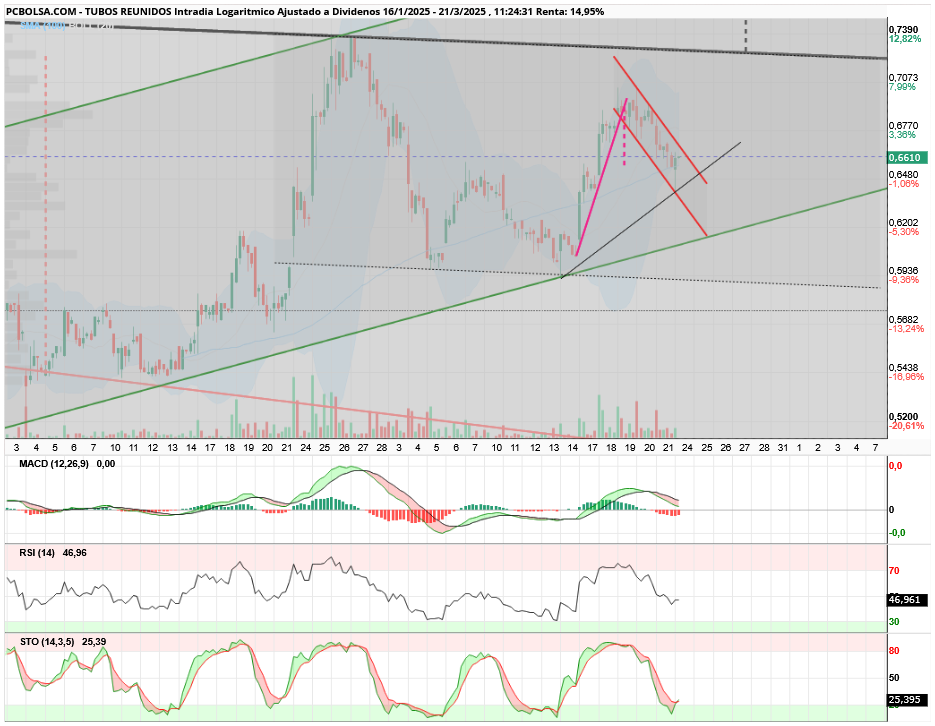Click date label 27 below dashed marker
The image size is (935, 726).
(745, 448)
